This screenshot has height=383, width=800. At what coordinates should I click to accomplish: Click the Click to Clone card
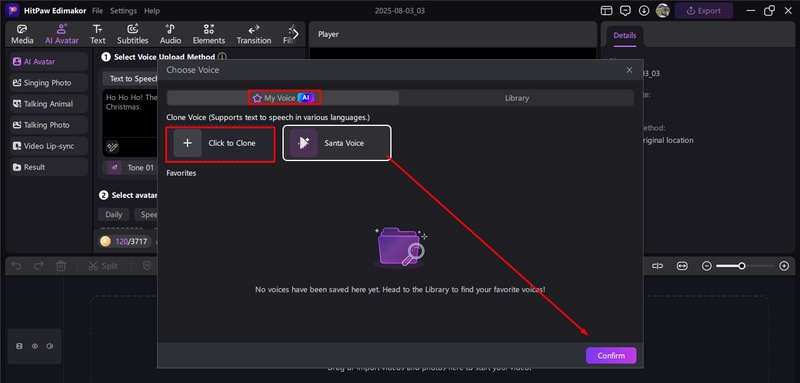pyautogui.click(x=220, y=143)
